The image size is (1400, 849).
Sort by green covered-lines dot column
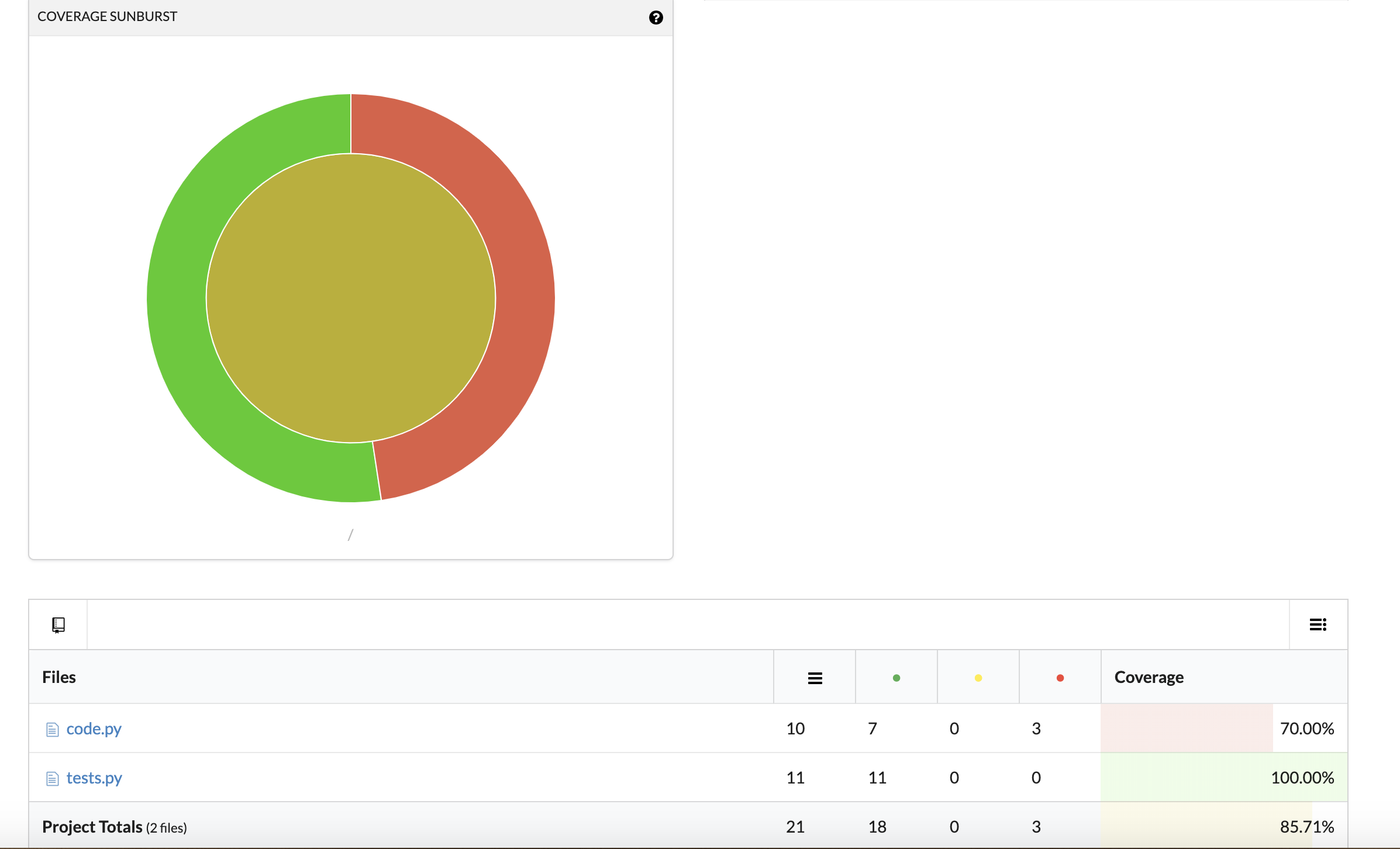896,678
